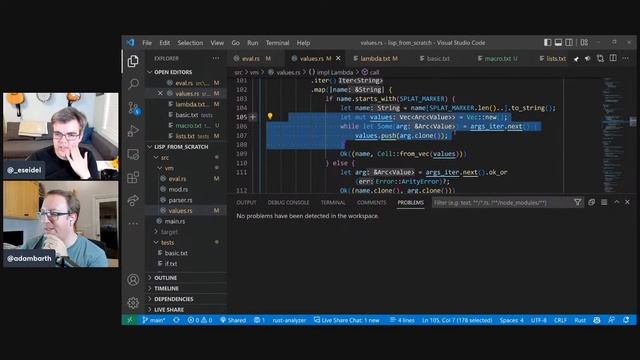Image resolution: width=640 pixels, height=360 pixels.
Task: Maximize the bottom panel with chevron
Action: click(x=617, y=202)
